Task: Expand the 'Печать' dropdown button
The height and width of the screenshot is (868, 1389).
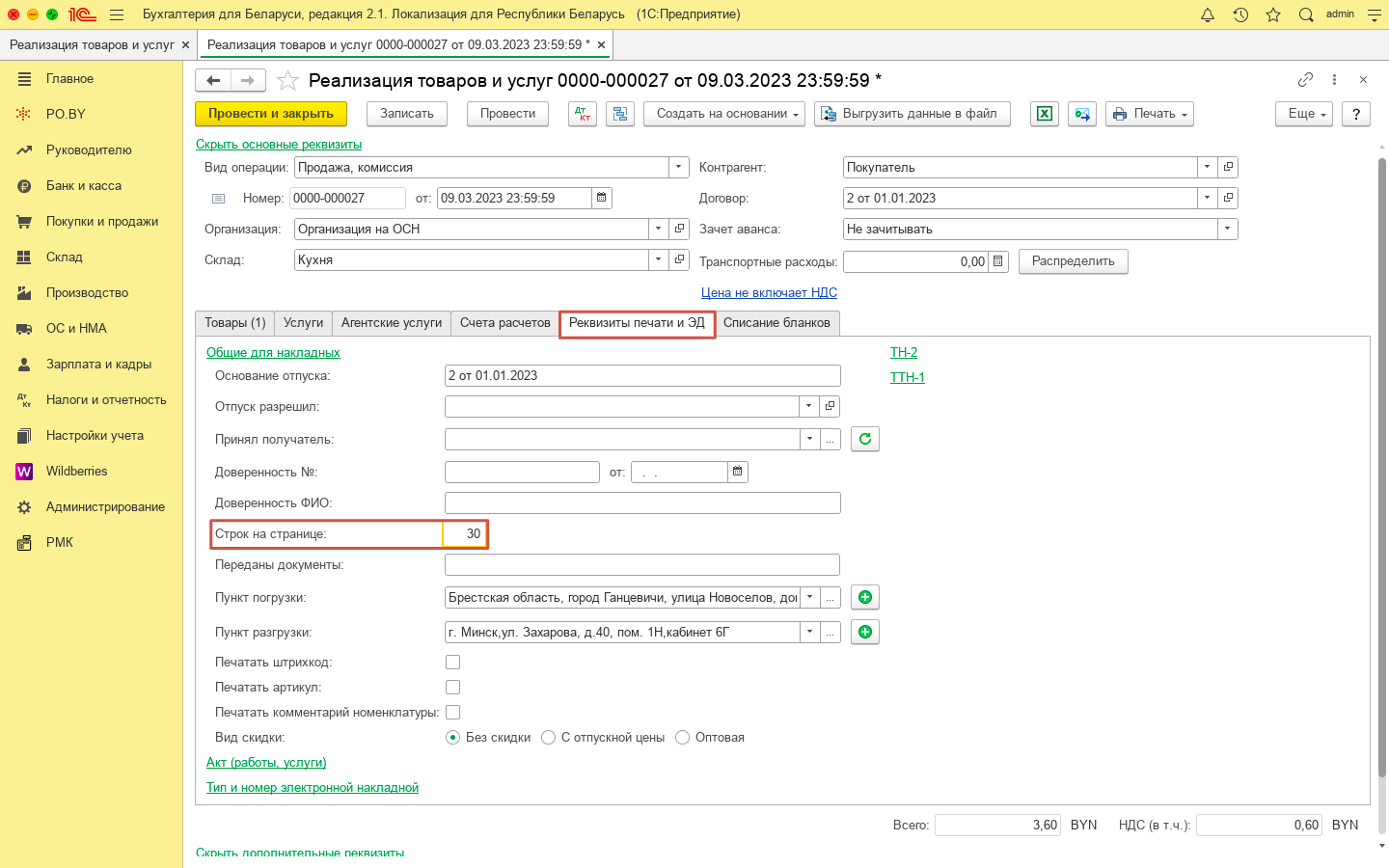Action: coord(1150,114)
